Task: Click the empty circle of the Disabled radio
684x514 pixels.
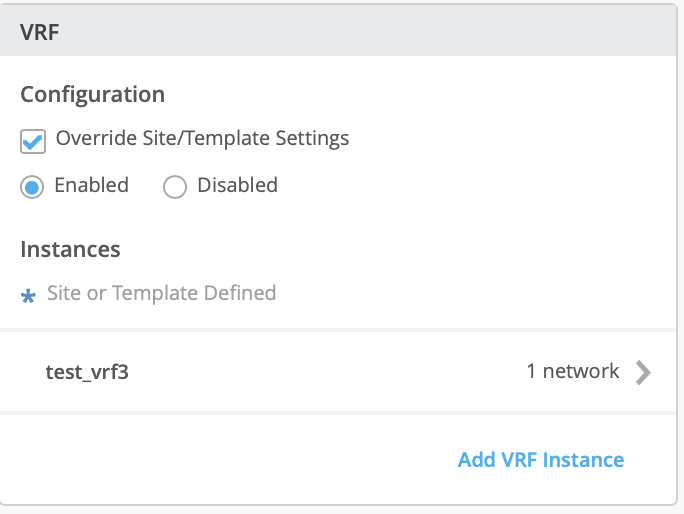Action: click(175, 187)
